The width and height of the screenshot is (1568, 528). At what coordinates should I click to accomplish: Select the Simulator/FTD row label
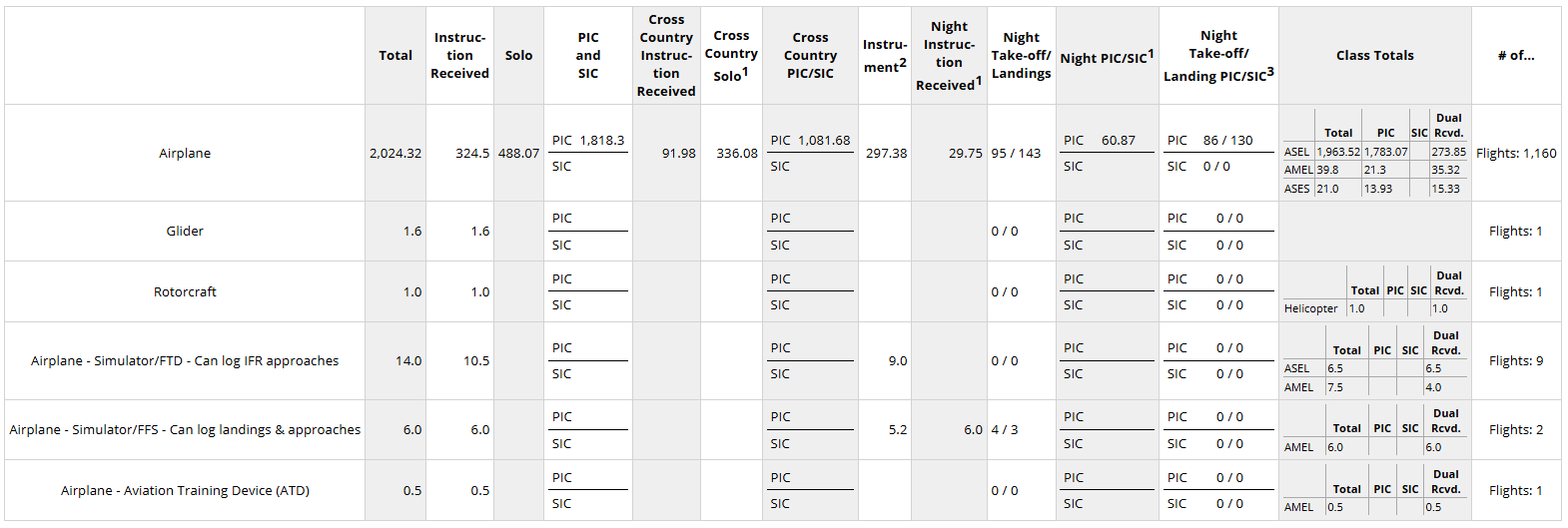pyautogui.click(x=185, y=361)
